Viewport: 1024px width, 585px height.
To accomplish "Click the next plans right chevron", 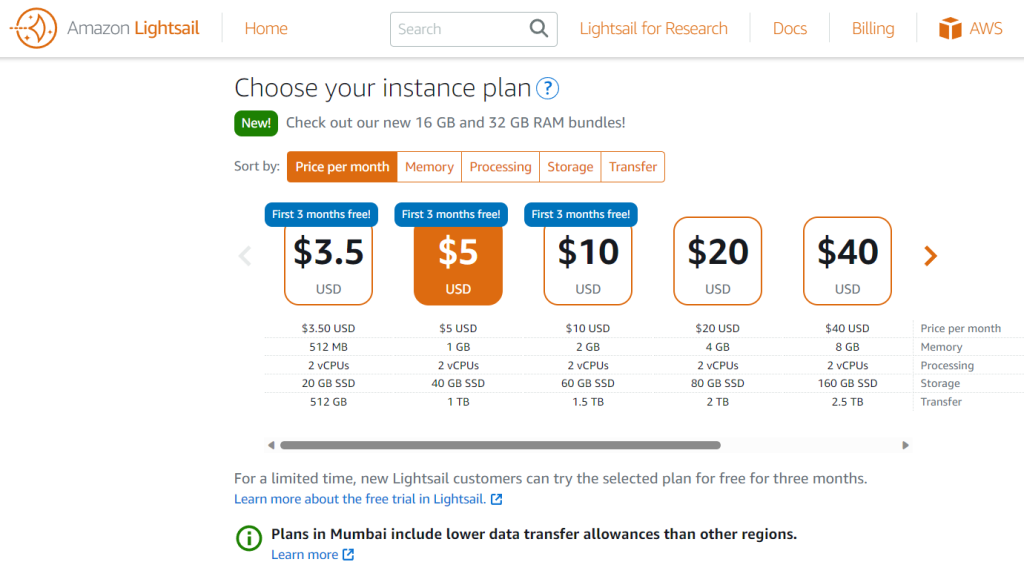I will (x=930, y=256).
